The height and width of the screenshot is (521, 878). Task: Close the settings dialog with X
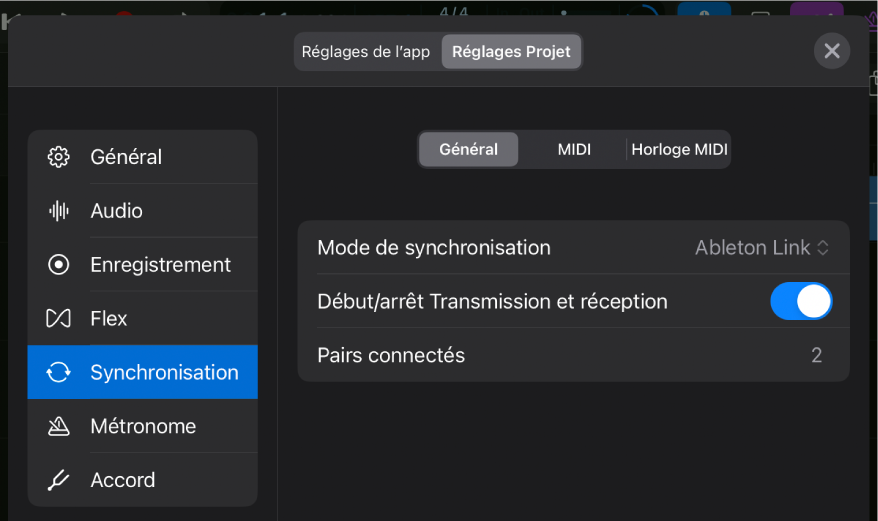click(x=832, y=51)
